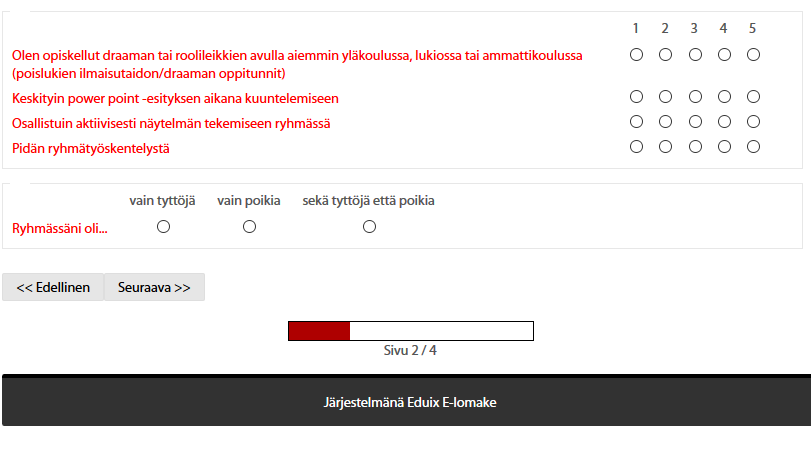811x460 pixels.
Task: Select rating 1 for 'Olen opiskellut draaman' question
Action: pyautogui.click(x=636, y=55)
